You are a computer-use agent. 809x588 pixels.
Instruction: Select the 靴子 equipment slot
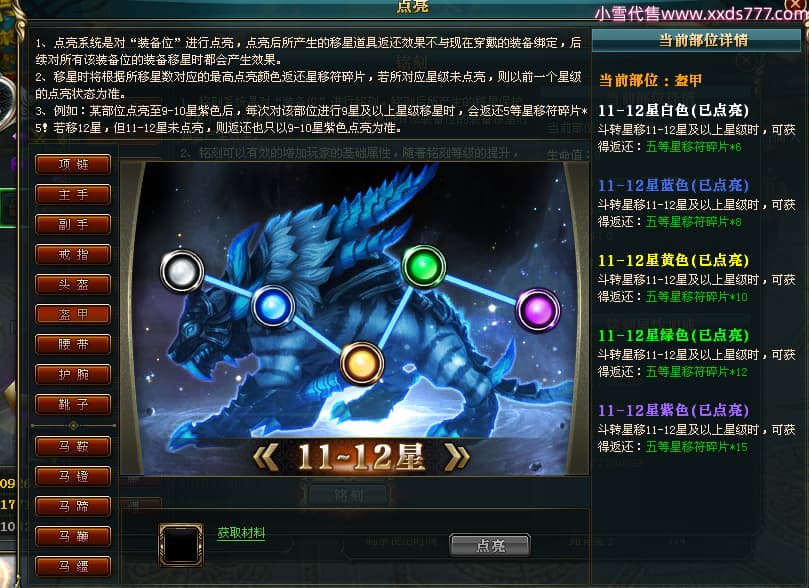(73, 404)
